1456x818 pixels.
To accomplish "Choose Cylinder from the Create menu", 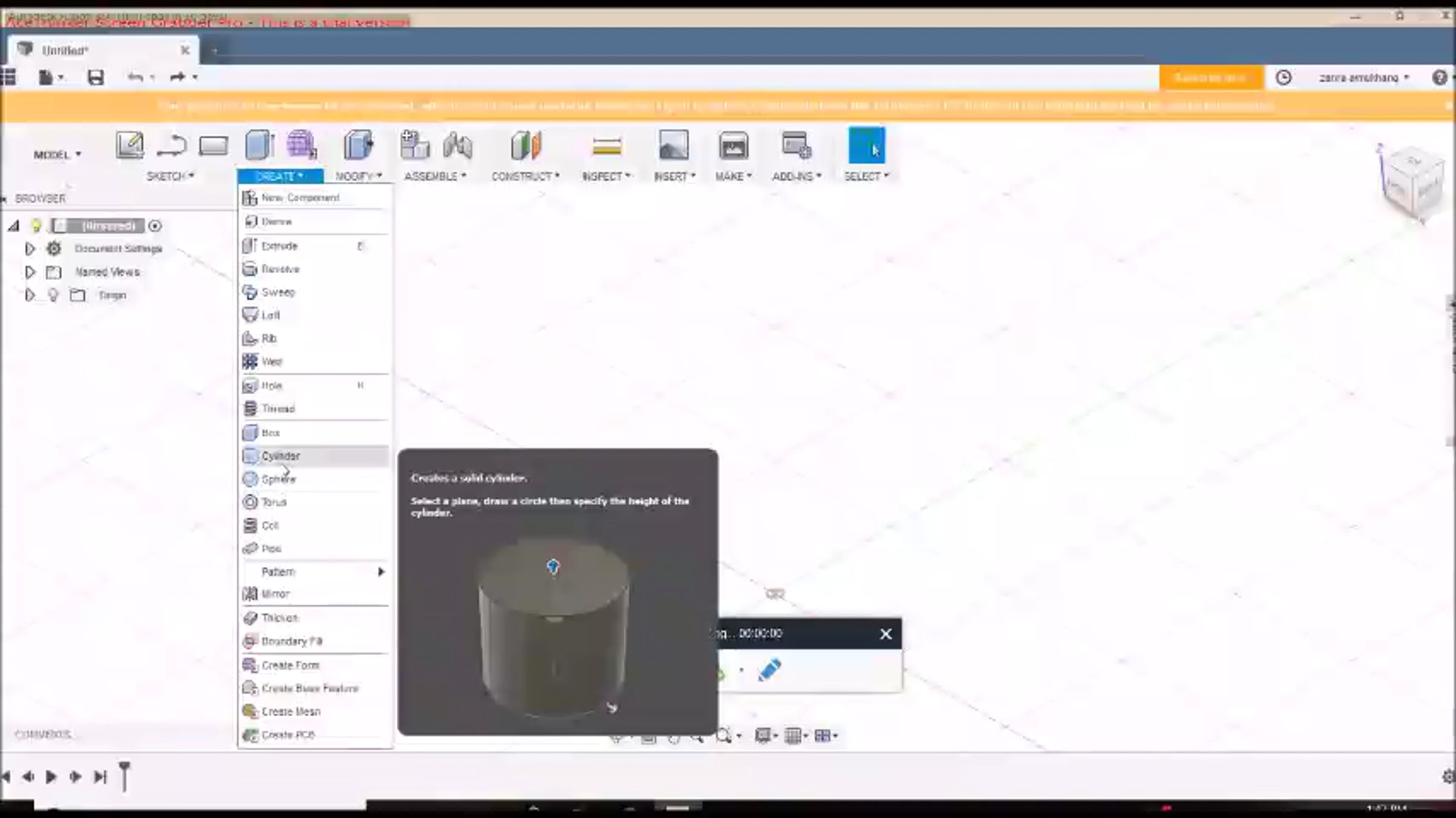I will pos(315,456).
